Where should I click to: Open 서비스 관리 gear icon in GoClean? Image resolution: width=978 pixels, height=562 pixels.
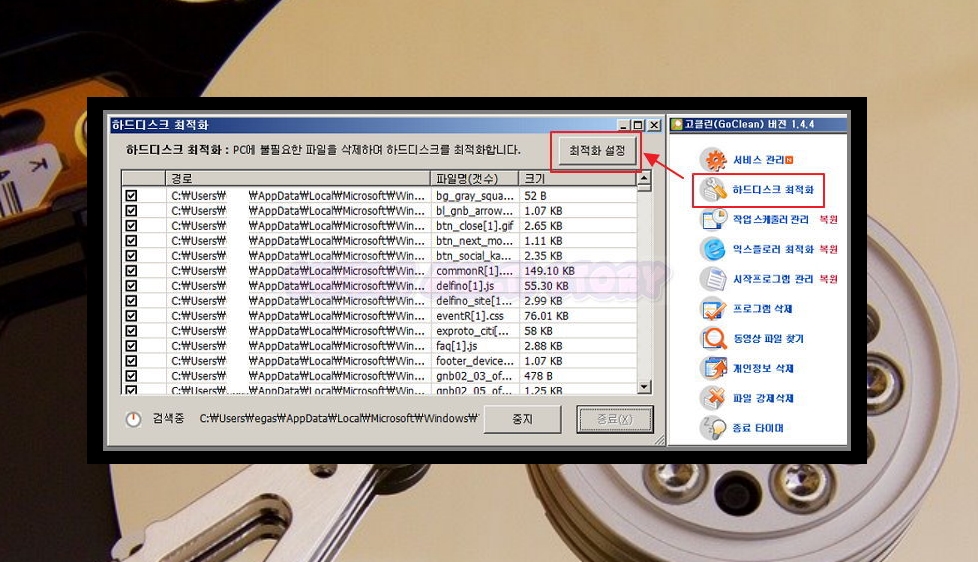713,160
